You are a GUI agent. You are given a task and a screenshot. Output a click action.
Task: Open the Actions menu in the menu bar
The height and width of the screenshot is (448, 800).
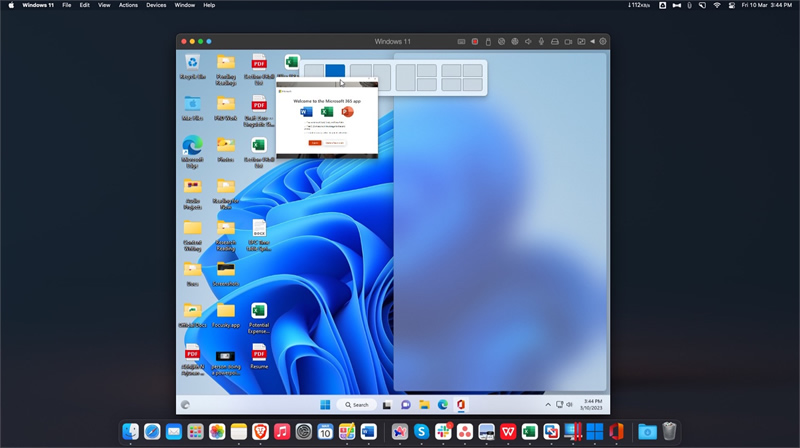[128, 5]
